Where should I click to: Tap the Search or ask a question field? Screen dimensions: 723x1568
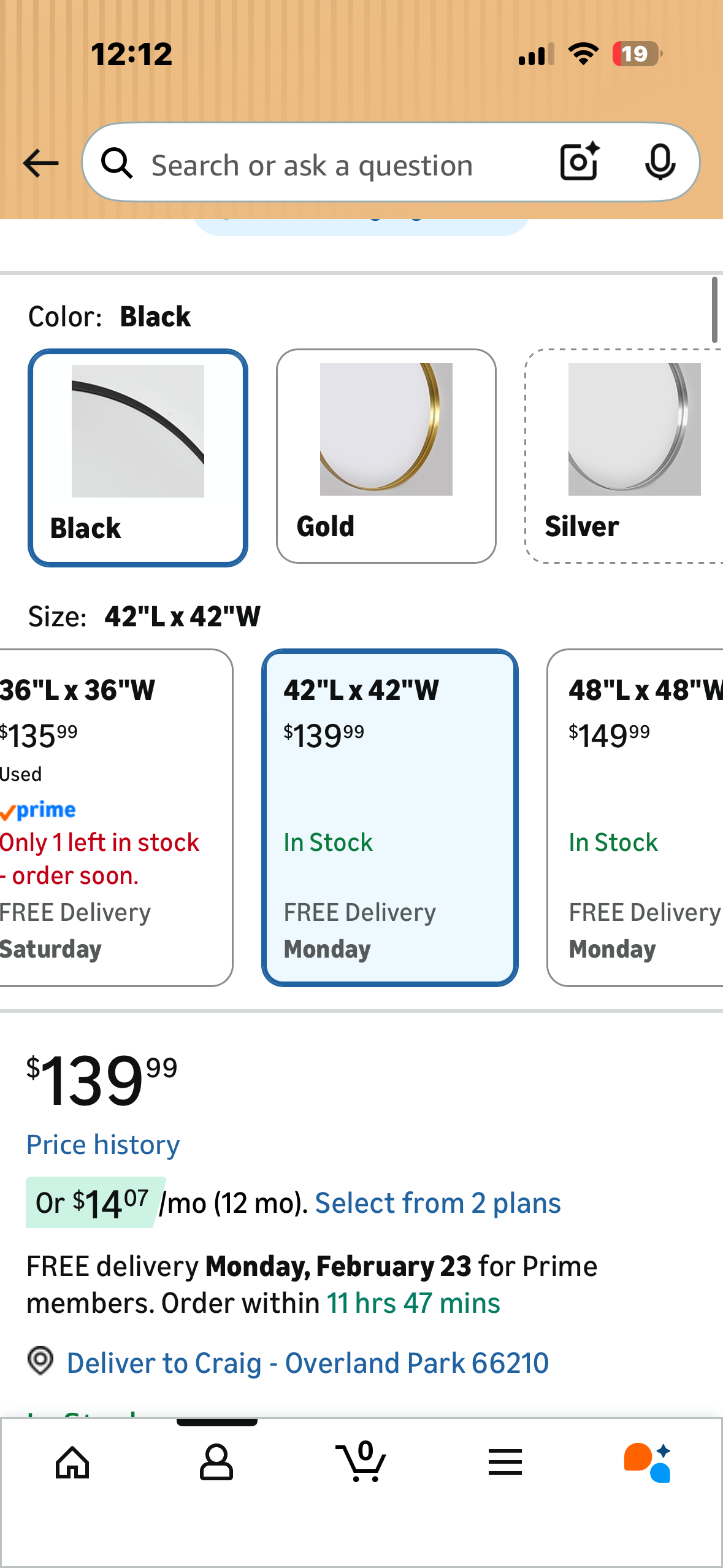(x=343, y=165)
